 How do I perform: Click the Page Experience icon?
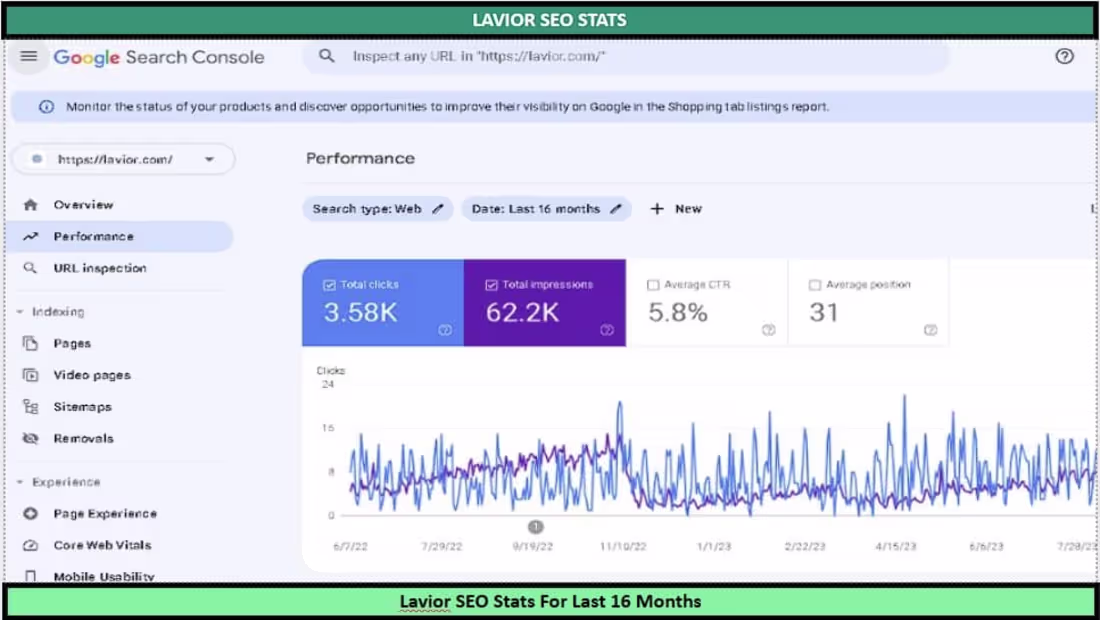(x=30, y=513)
